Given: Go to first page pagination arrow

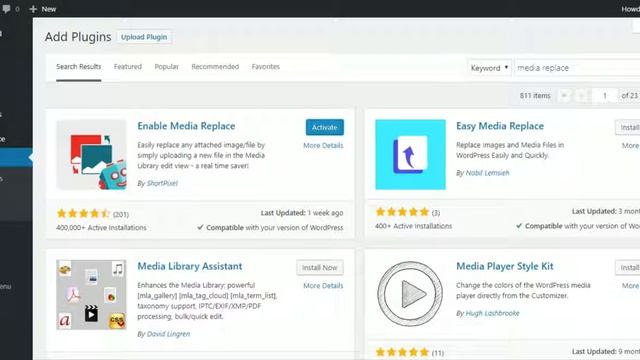Looking at the screenshot, I should pos(564,96).
